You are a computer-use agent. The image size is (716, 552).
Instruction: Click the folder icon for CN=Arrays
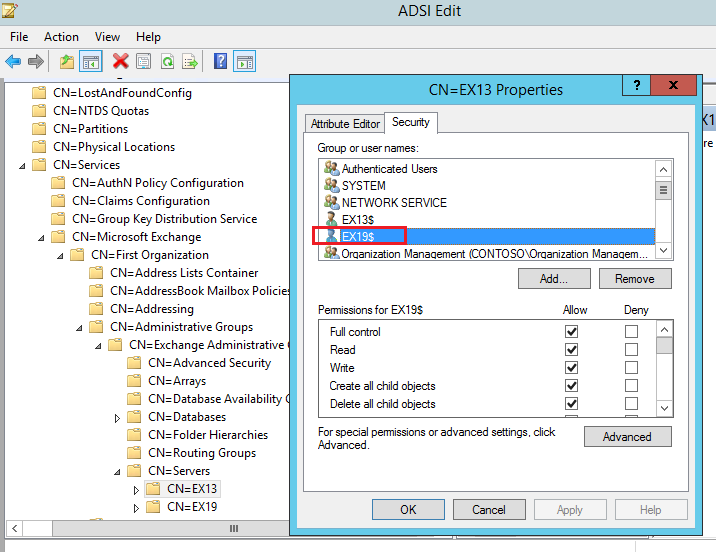pyautogui.click(x=134, y=380)
